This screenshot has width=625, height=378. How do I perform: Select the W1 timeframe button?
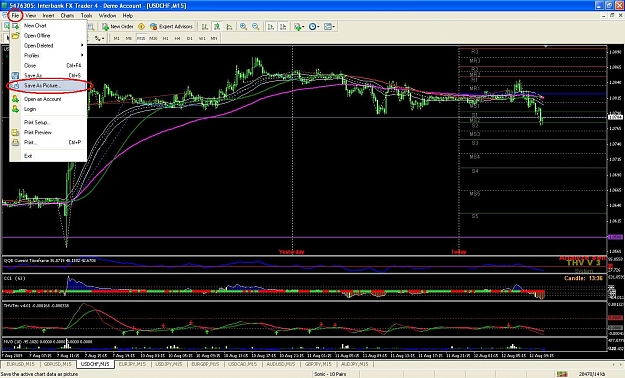[x=202, y=38]
